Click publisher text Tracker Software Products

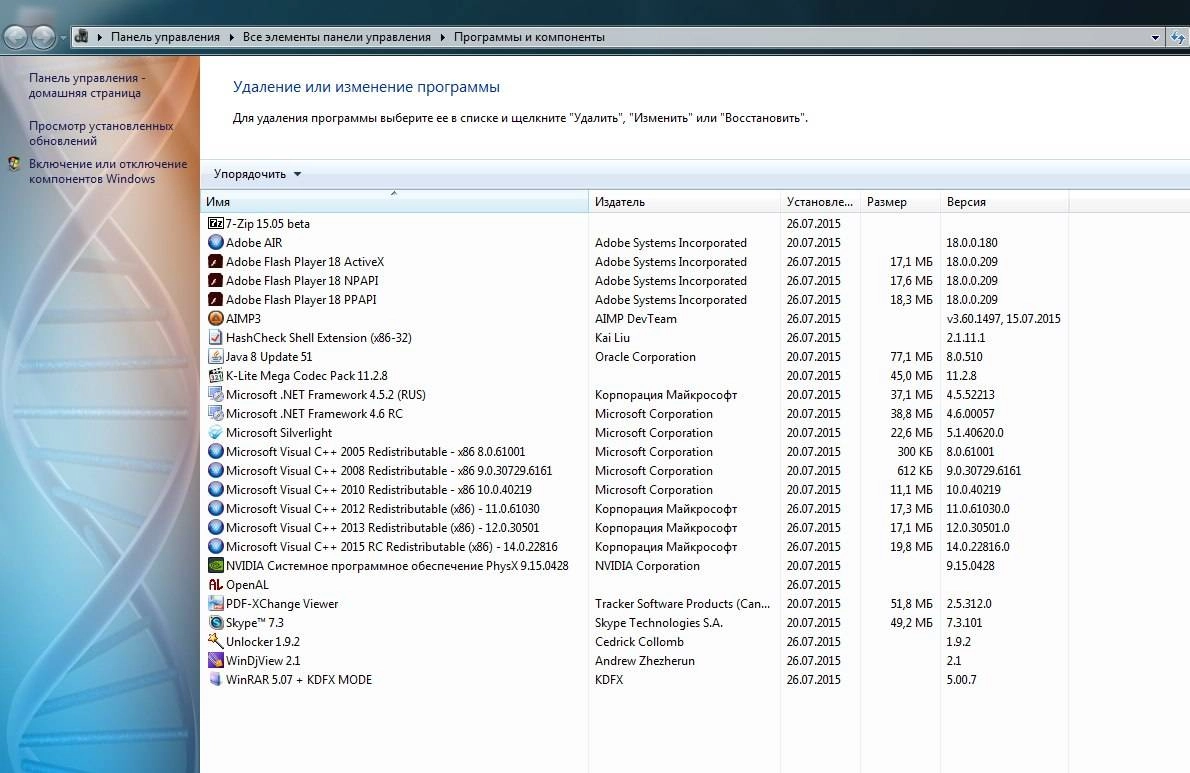[x=682, y=603]
